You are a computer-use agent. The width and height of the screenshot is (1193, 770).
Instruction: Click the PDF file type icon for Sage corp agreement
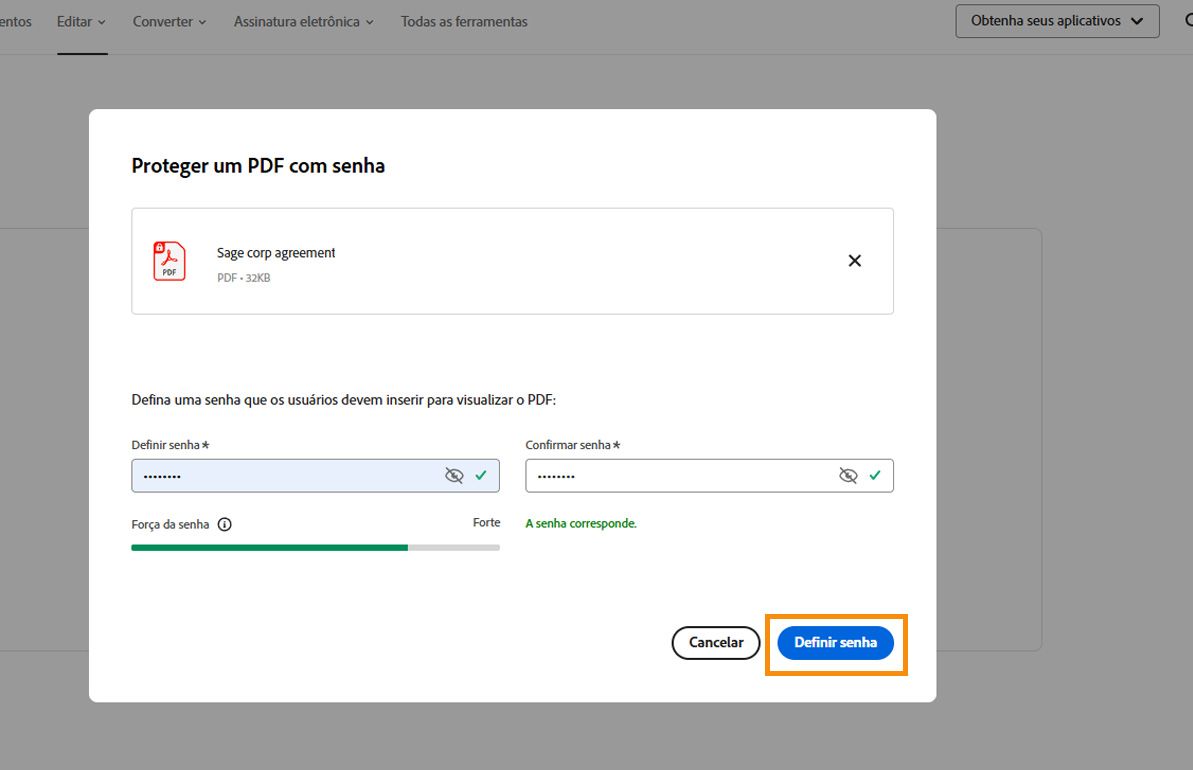169,261
